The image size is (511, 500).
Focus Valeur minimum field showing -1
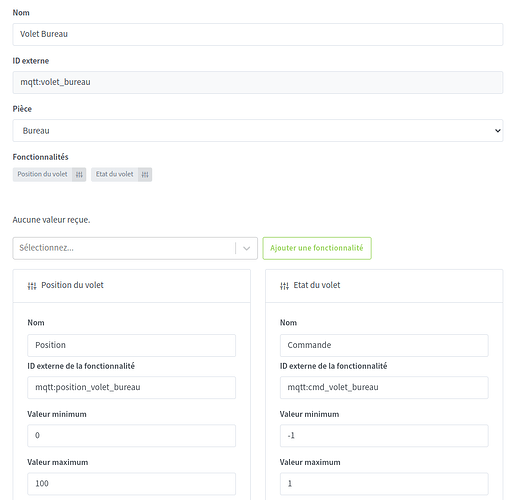[x=384, y=435]
